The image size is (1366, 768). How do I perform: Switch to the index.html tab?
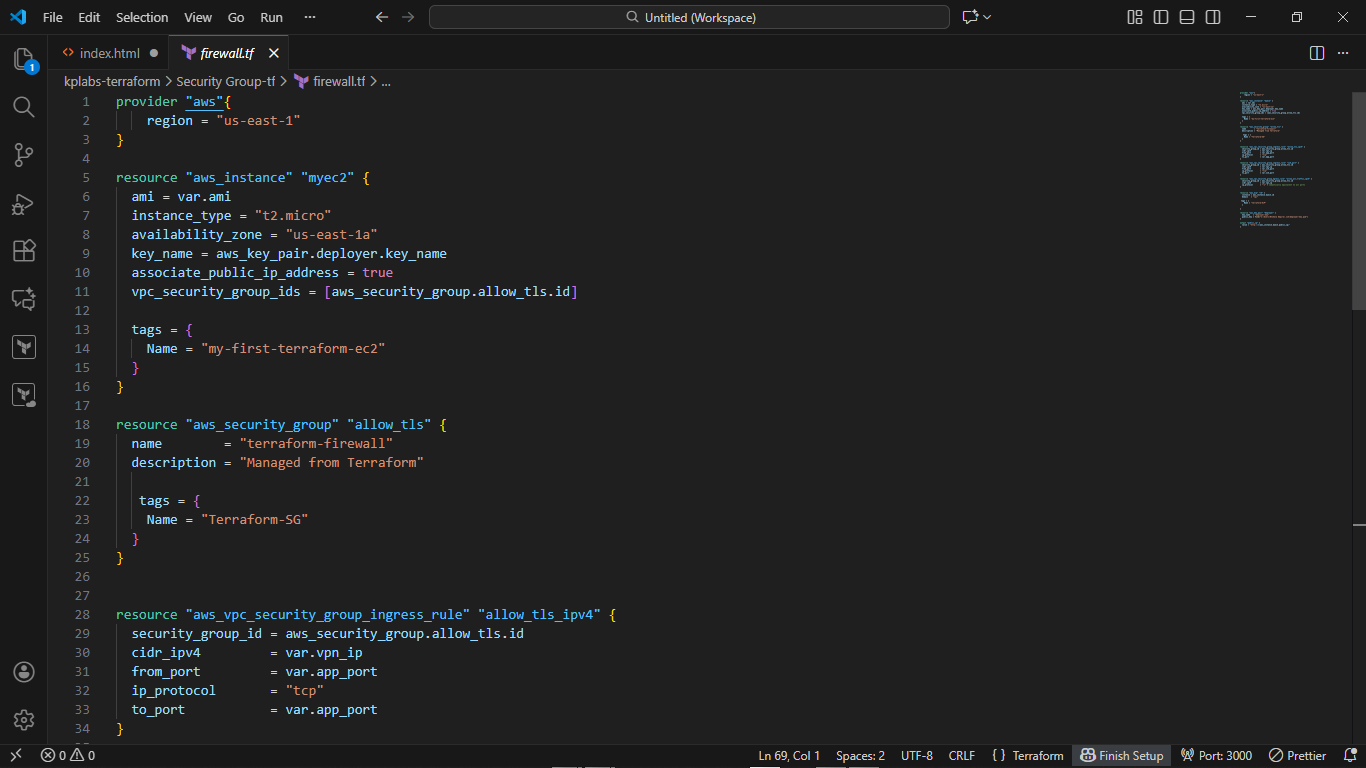tap(110, 53)
